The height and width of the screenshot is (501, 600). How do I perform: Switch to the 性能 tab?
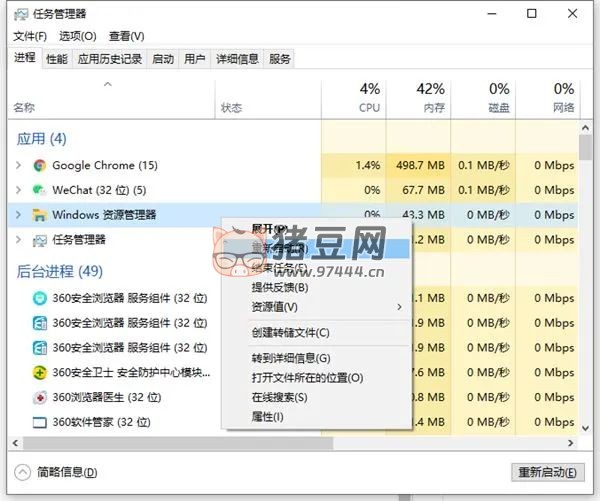tap(57, 59)
